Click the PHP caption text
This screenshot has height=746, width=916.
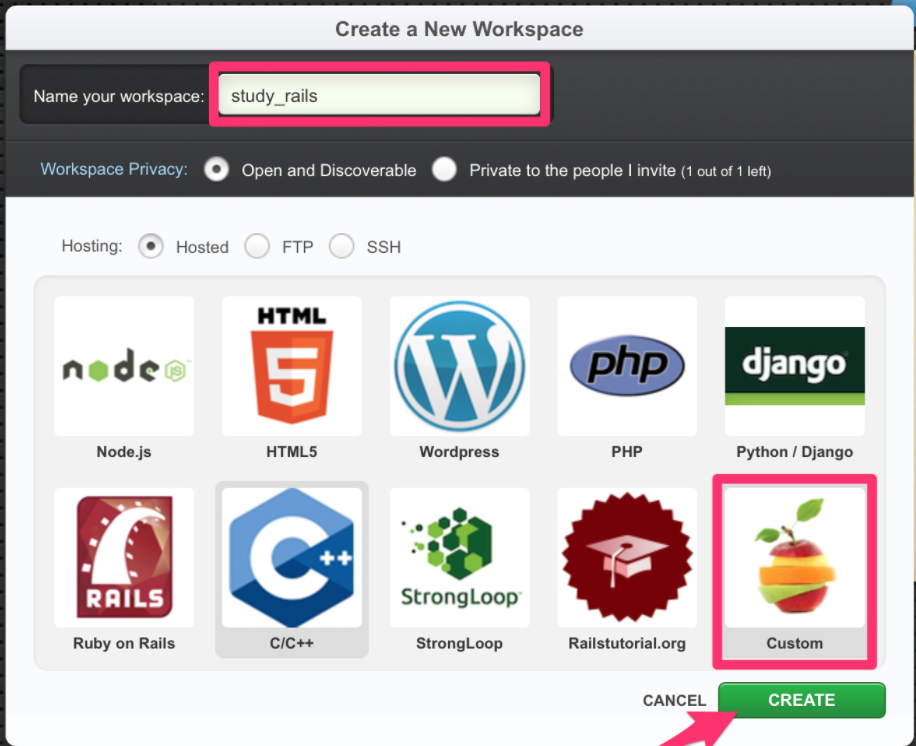coord(627,452)
